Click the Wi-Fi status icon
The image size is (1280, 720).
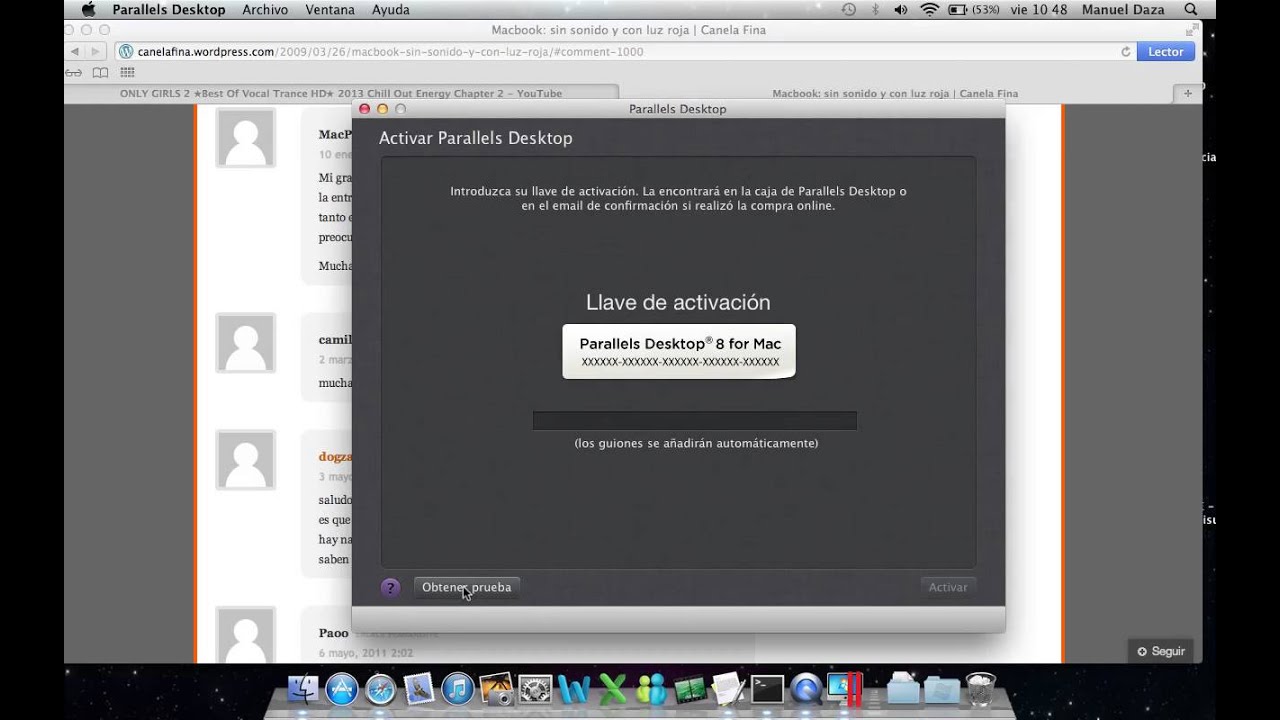coord(929,9)
